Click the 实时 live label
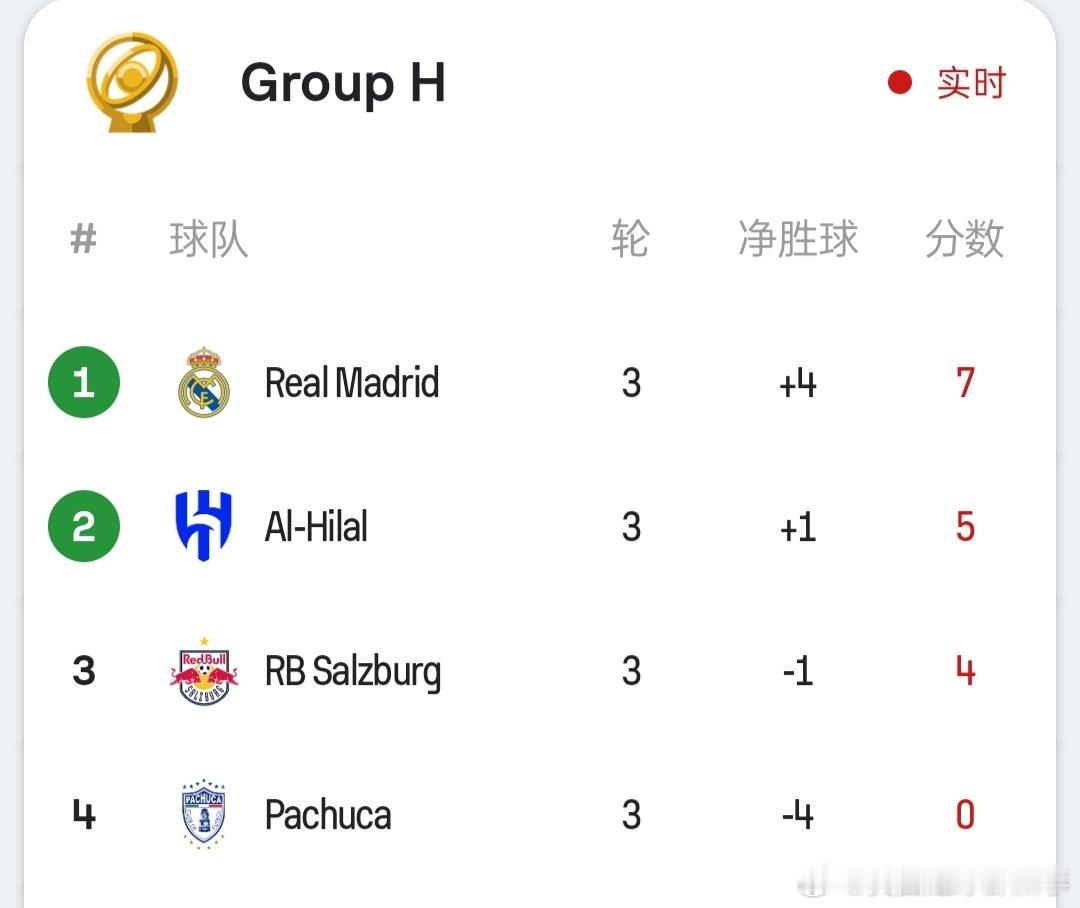 tap(972, 83)
